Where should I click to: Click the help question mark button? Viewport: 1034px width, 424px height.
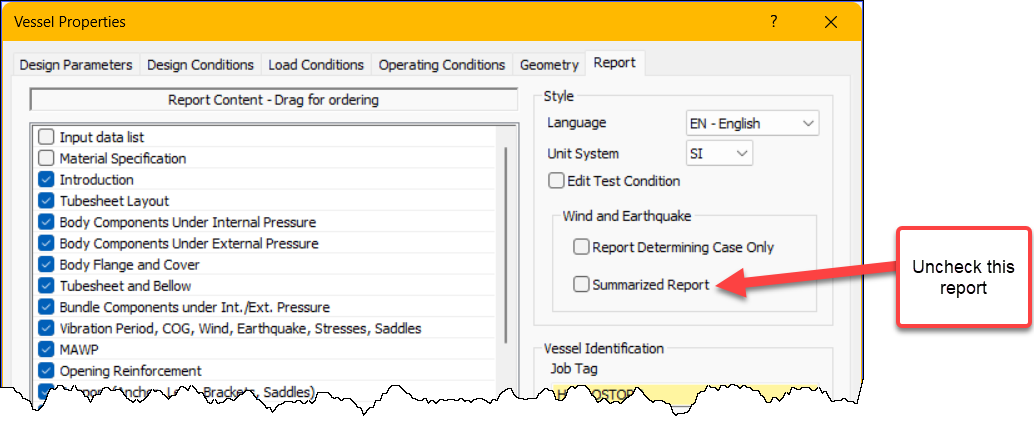click(774, 22)
